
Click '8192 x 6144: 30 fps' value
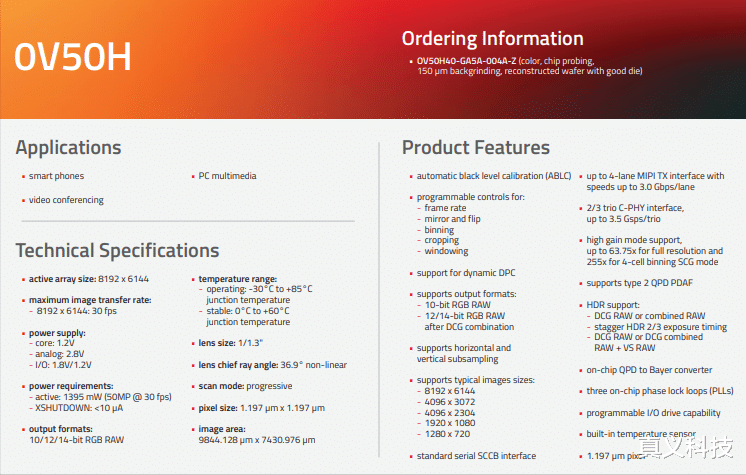[x=76, y=311]
